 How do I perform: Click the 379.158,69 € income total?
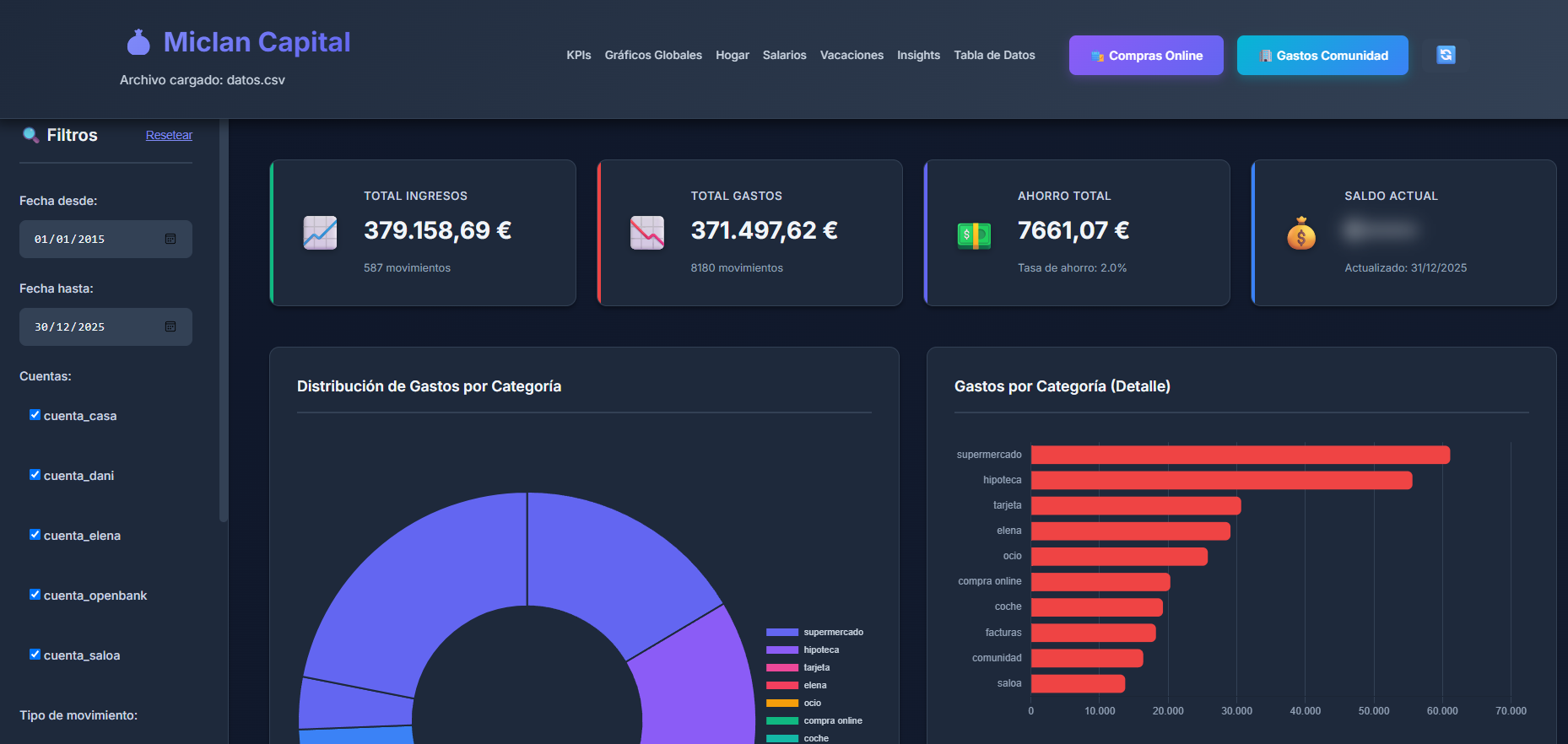pos(437,230)
